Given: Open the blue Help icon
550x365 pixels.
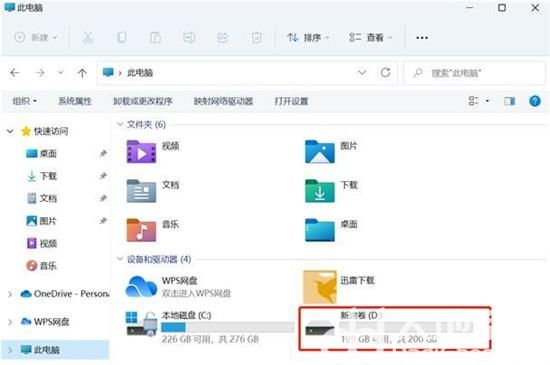Looking at the screenshot, I should pyautogui.click(x=535, y=101).
